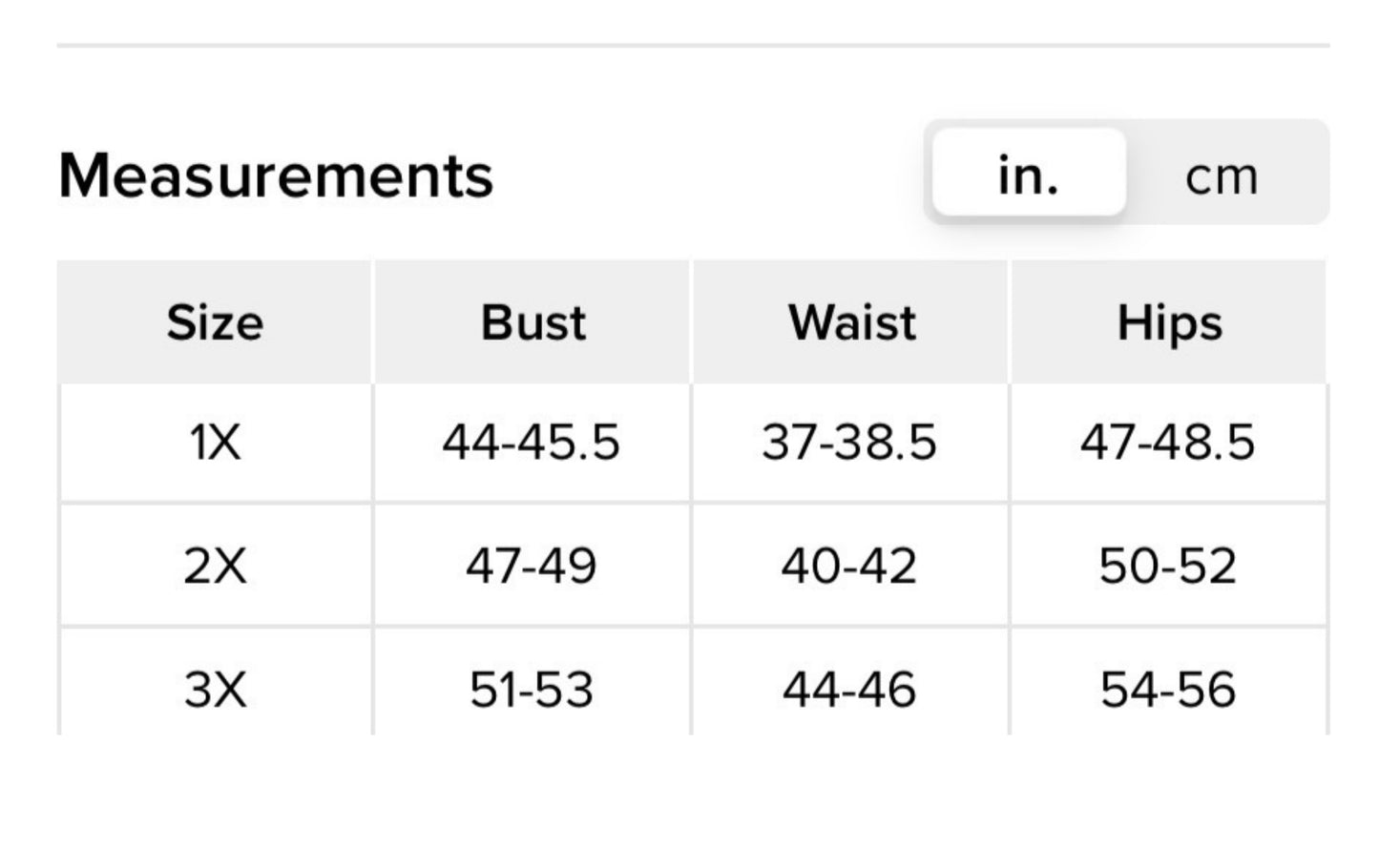
Task: Select the Waist column header
Action: (850, 322)
